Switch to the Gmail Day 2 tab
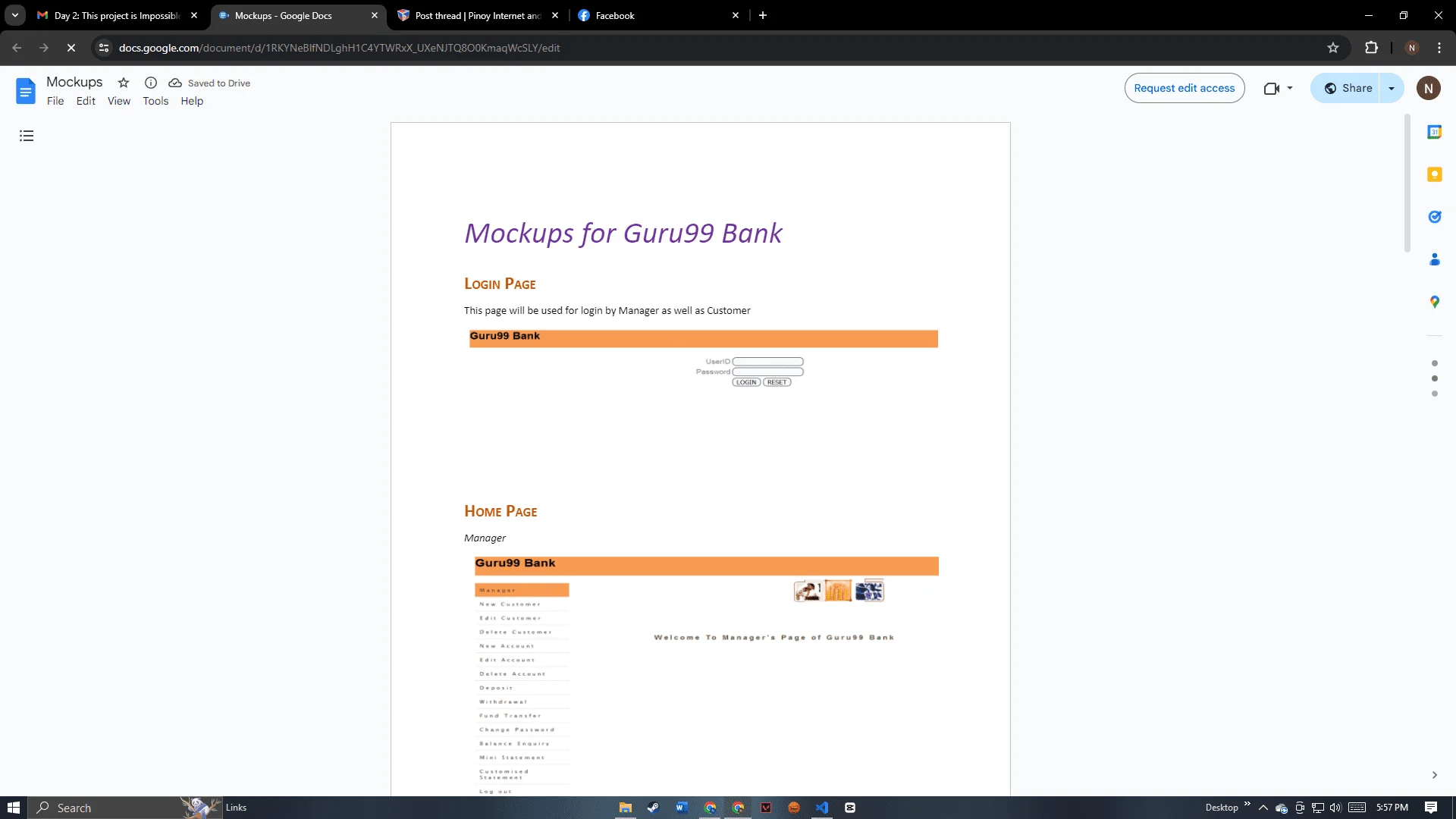Viewport: 1456px width, 819px height. [117, 15]
